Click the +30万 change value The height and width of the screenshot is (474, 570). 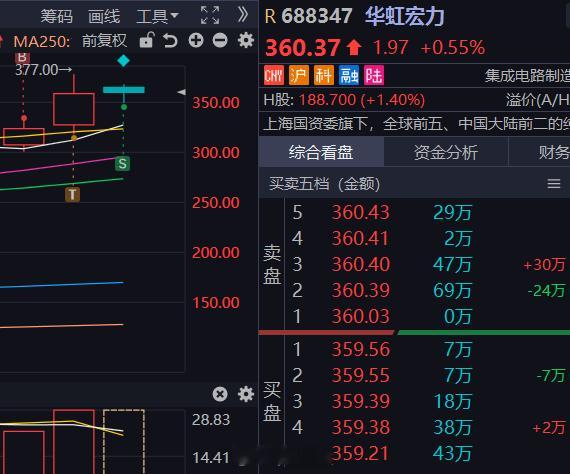[x=544, y=265]
